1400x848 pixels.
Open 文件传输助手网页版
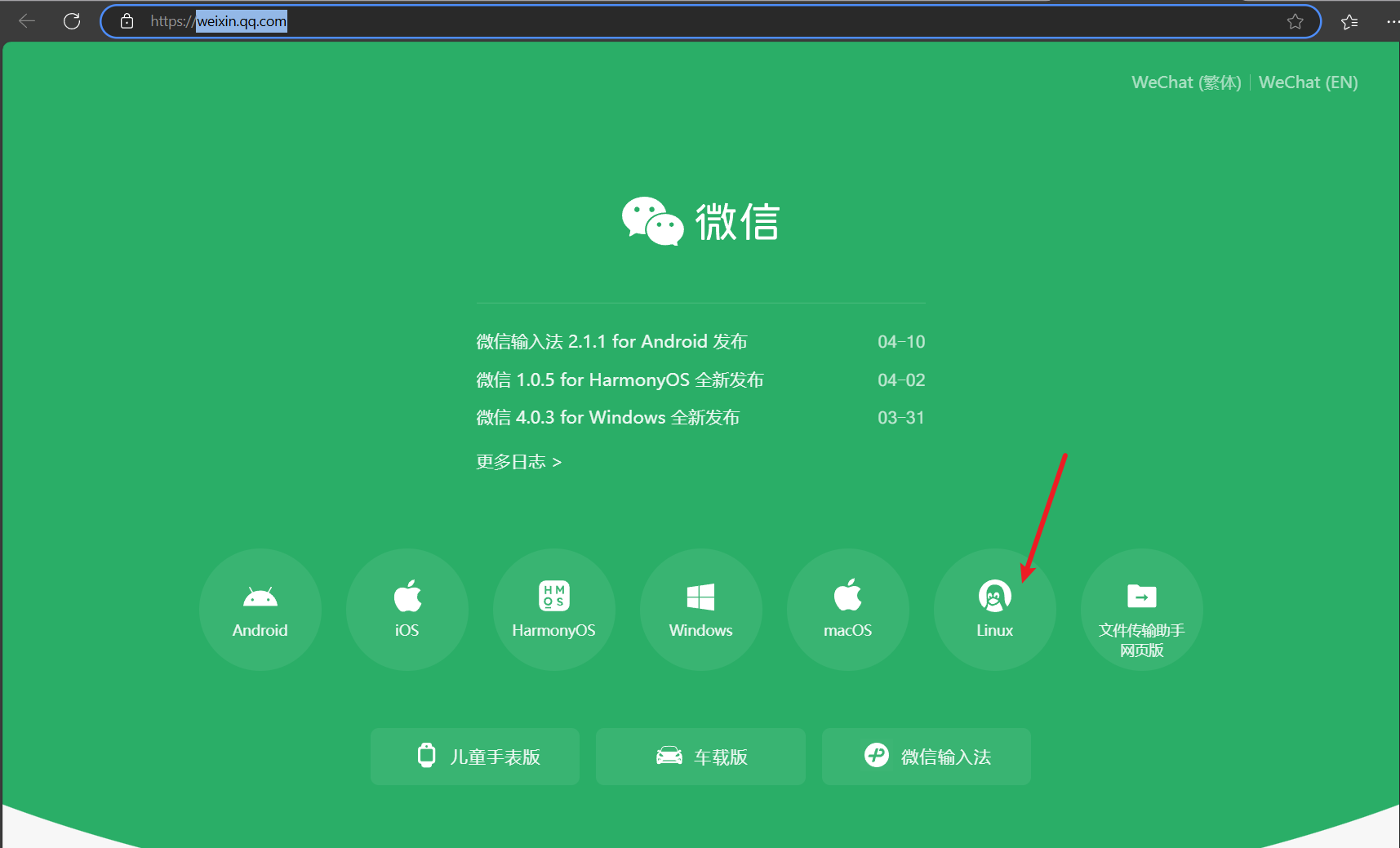pyautogui.click(x=1140, y=608)
